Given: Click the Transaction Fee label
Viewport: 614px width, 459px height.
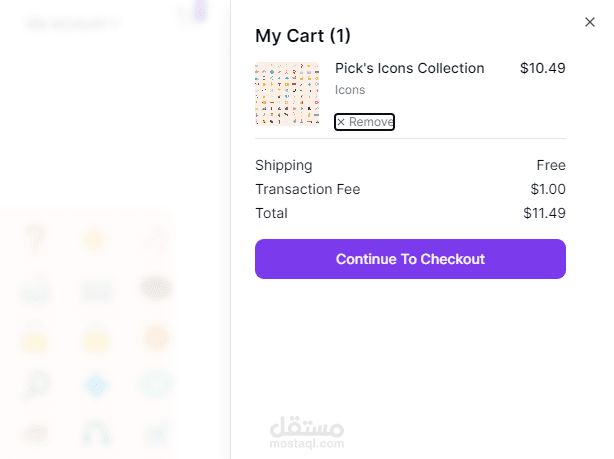Looking at the screenshot, I should (307, 189).
